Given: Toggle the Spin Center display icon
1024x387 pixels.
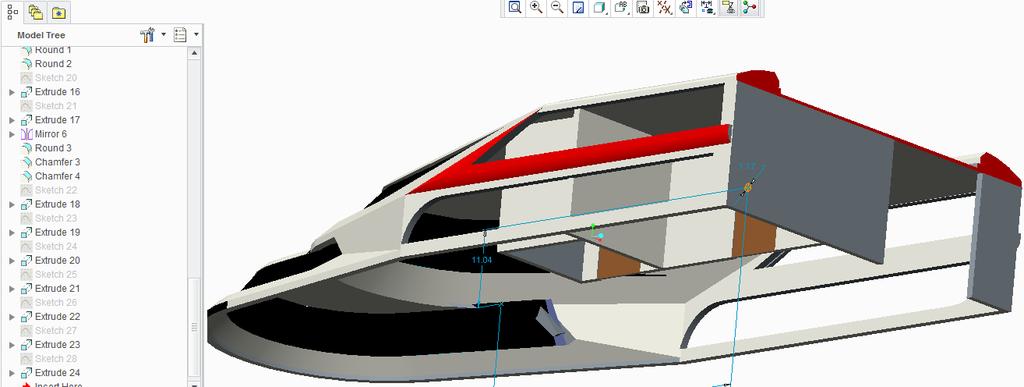Looking at the screenshot, I should [749, 8].
